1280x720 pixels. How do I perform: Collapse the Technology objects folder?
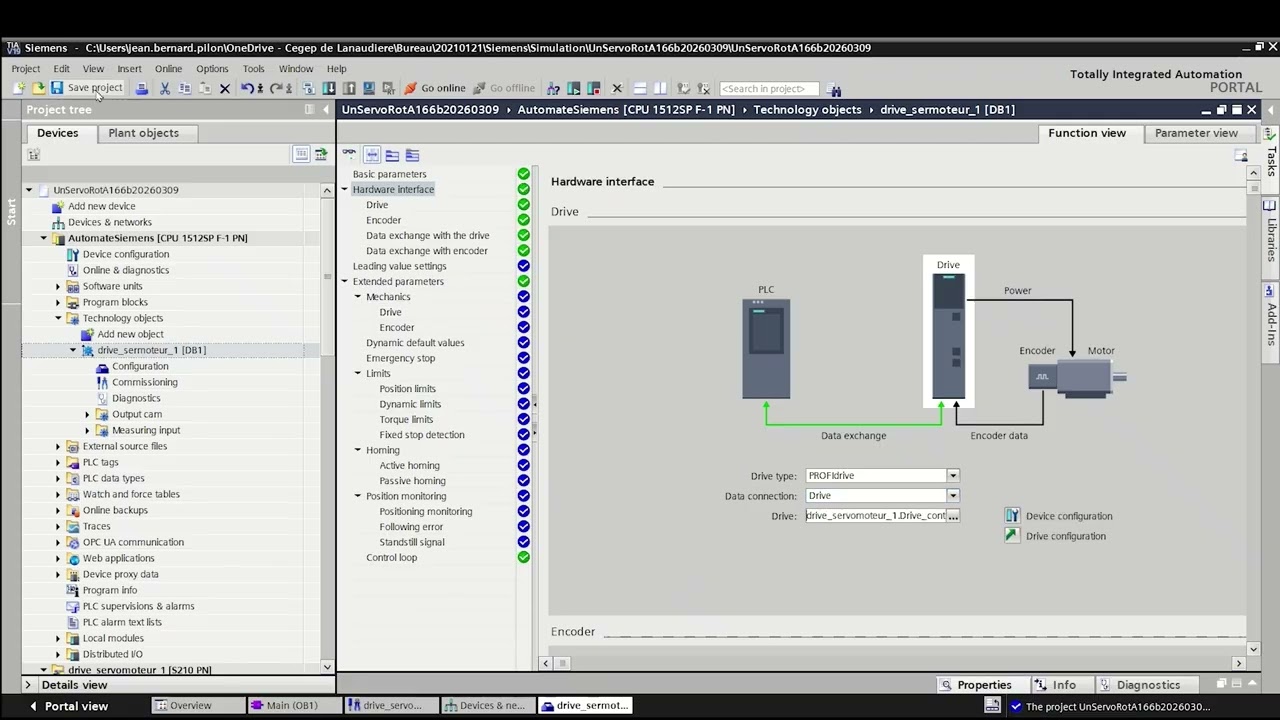(x=58, y=318)
